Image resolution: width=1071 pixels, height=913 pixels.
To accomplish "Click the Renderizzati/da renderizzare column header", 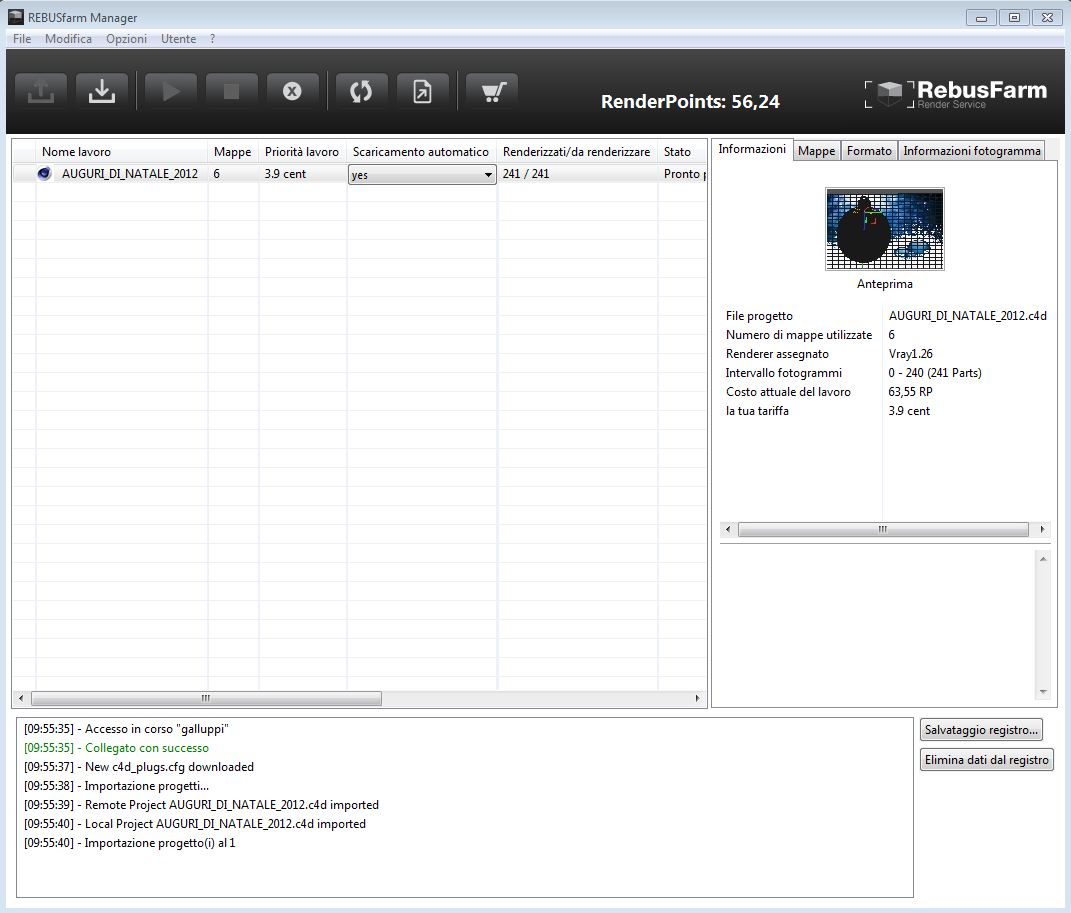I will click(x=577, y=152).
